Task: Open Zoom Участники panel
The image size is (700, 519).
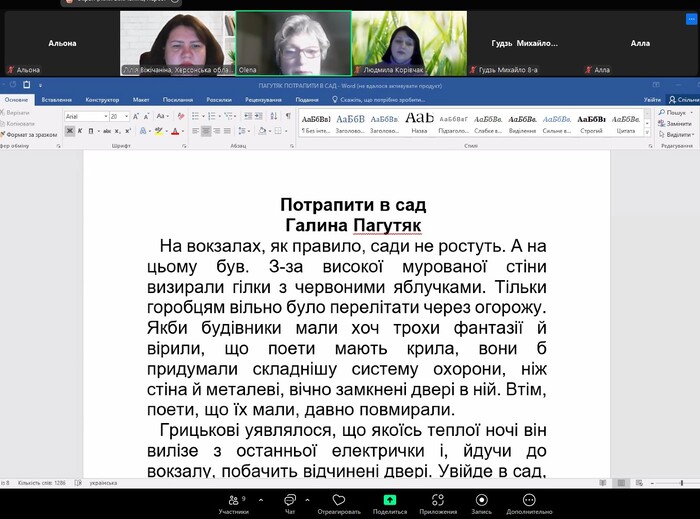Action: [x=233, y=504]
